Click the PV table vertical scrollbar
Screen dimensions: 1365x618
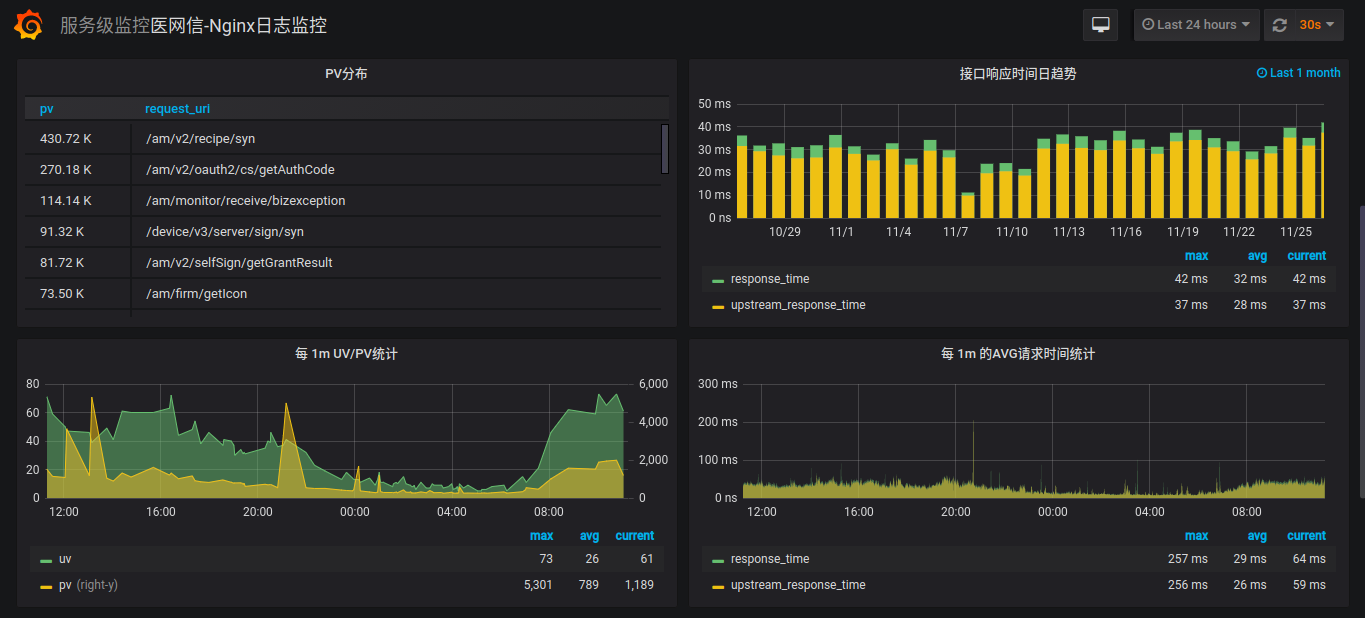(665, 149)
